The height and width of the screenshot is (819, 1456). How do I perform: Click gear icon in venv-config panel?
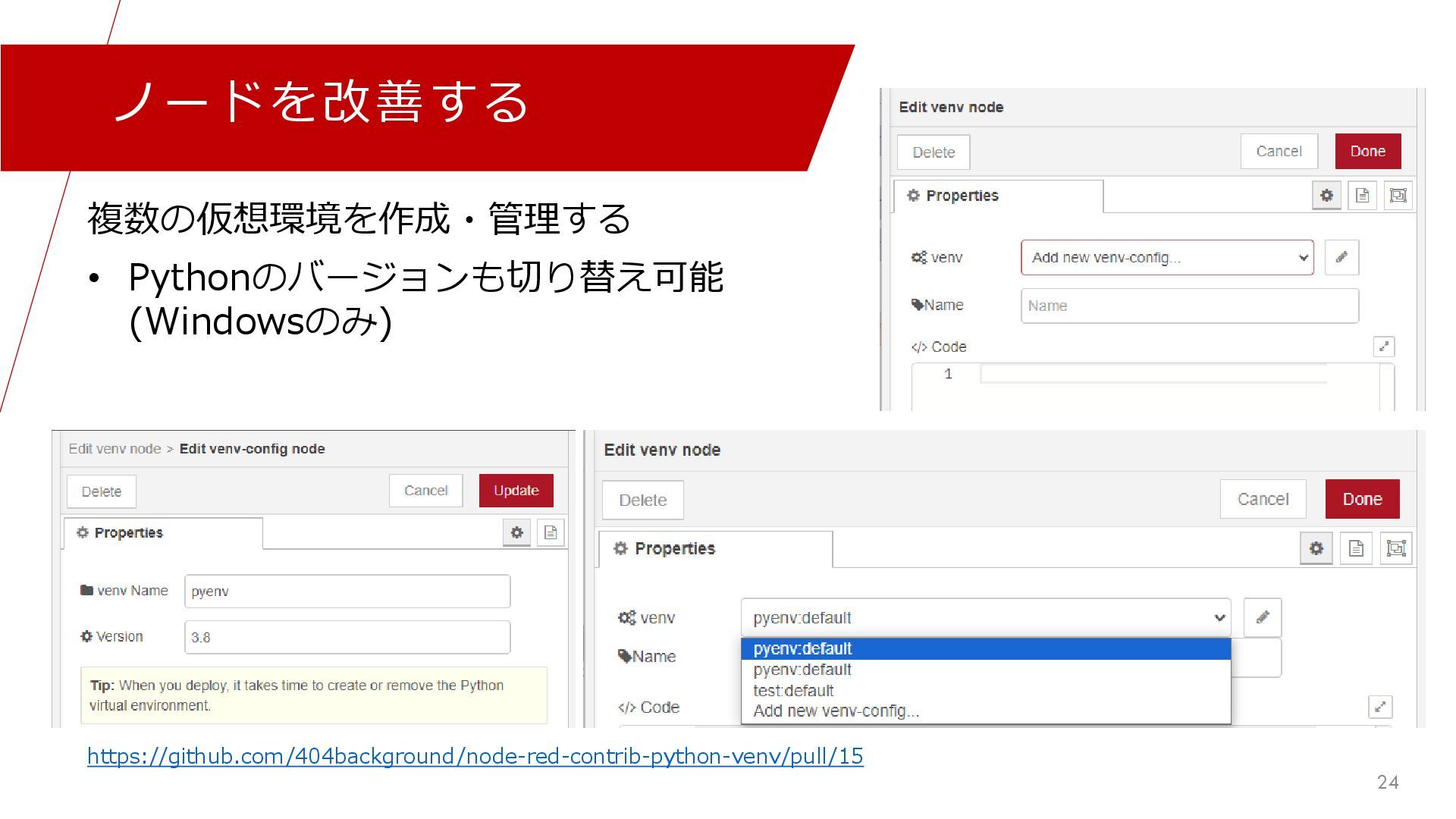click(x=516, y=532)
